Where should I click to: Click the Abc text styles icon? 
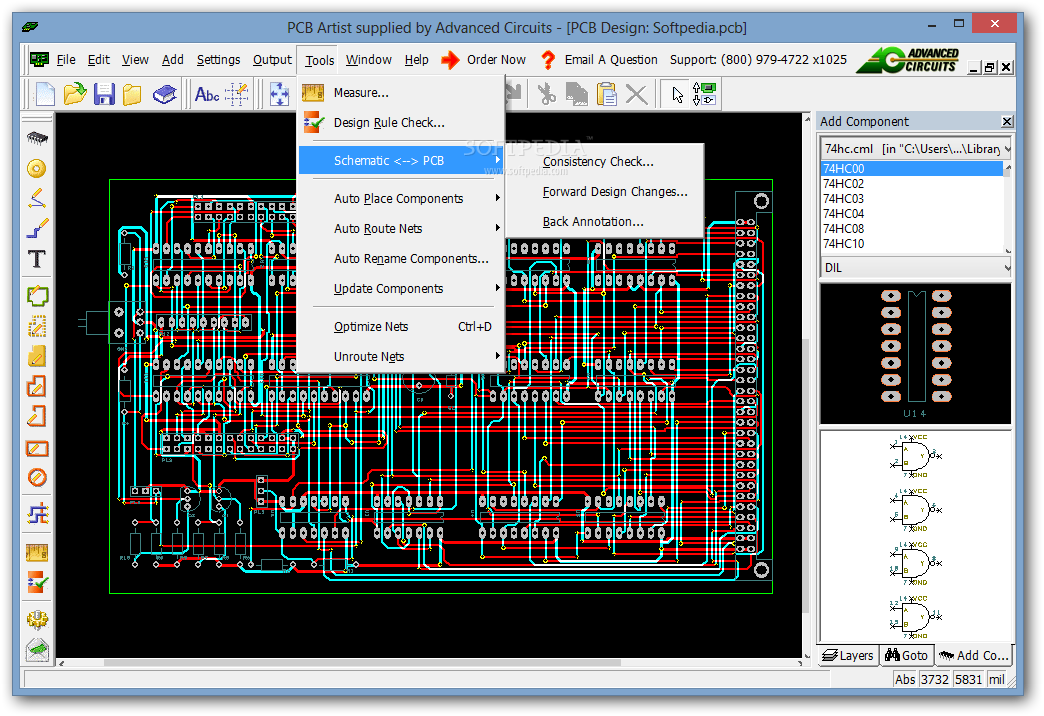point(207,94)
